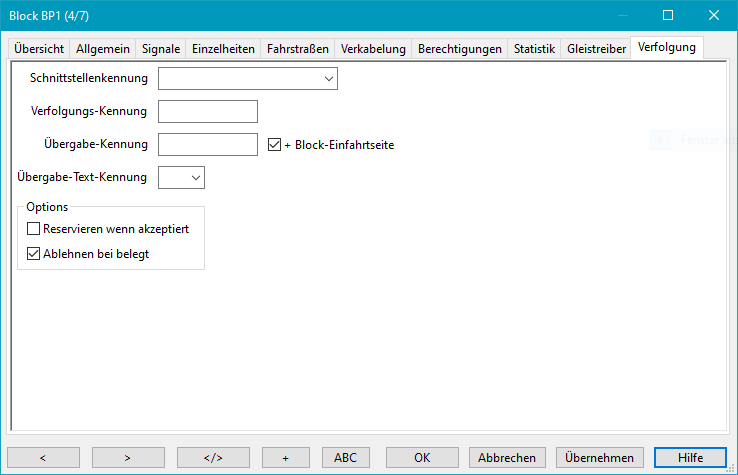
Task: Click the '+' add button
Action: pyautogui.click(x=286, y=457)
